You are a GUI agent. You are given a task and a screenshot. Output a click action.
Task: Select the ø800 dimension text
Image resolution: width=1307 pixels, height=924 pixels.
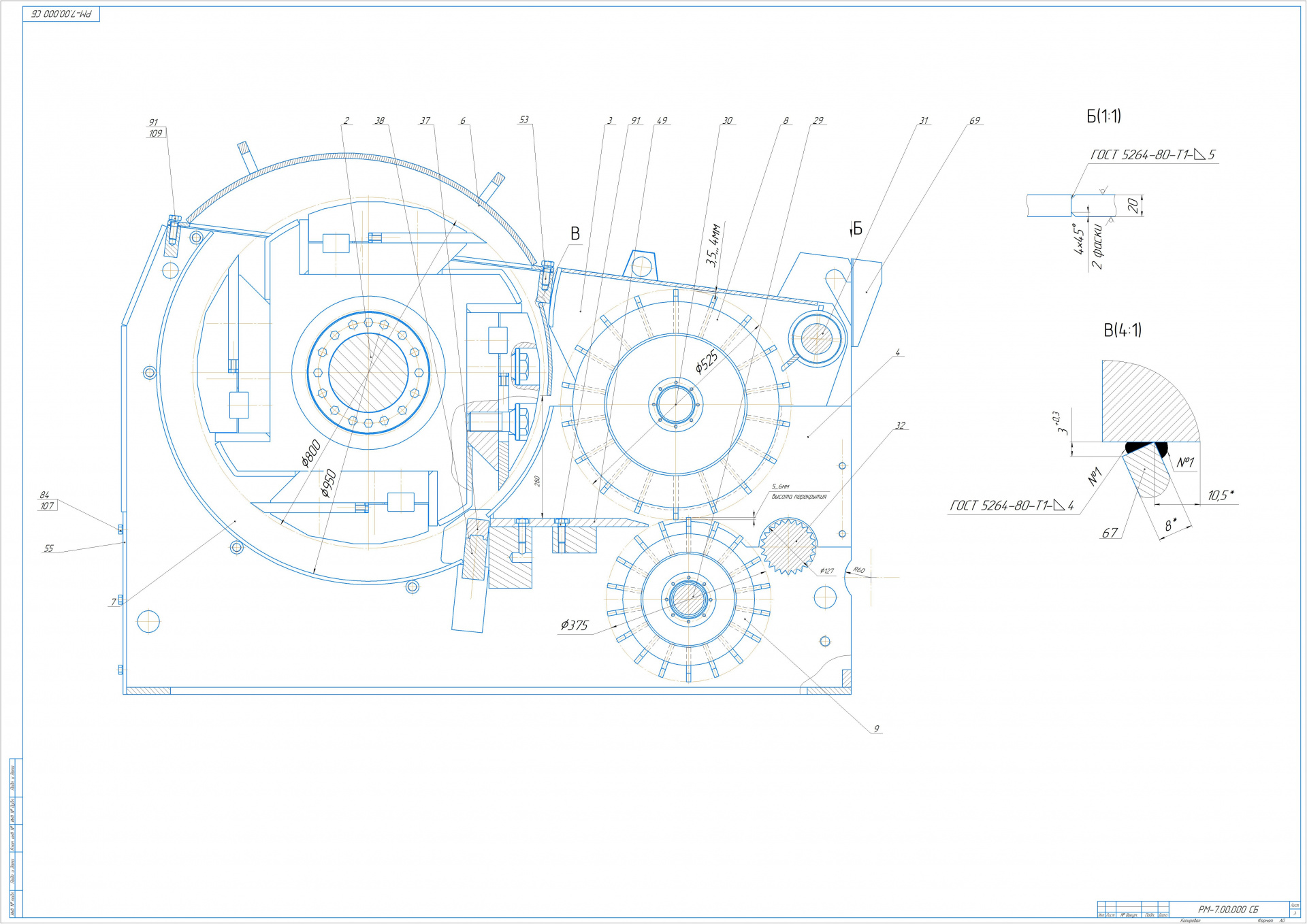(x=311, y=454)
